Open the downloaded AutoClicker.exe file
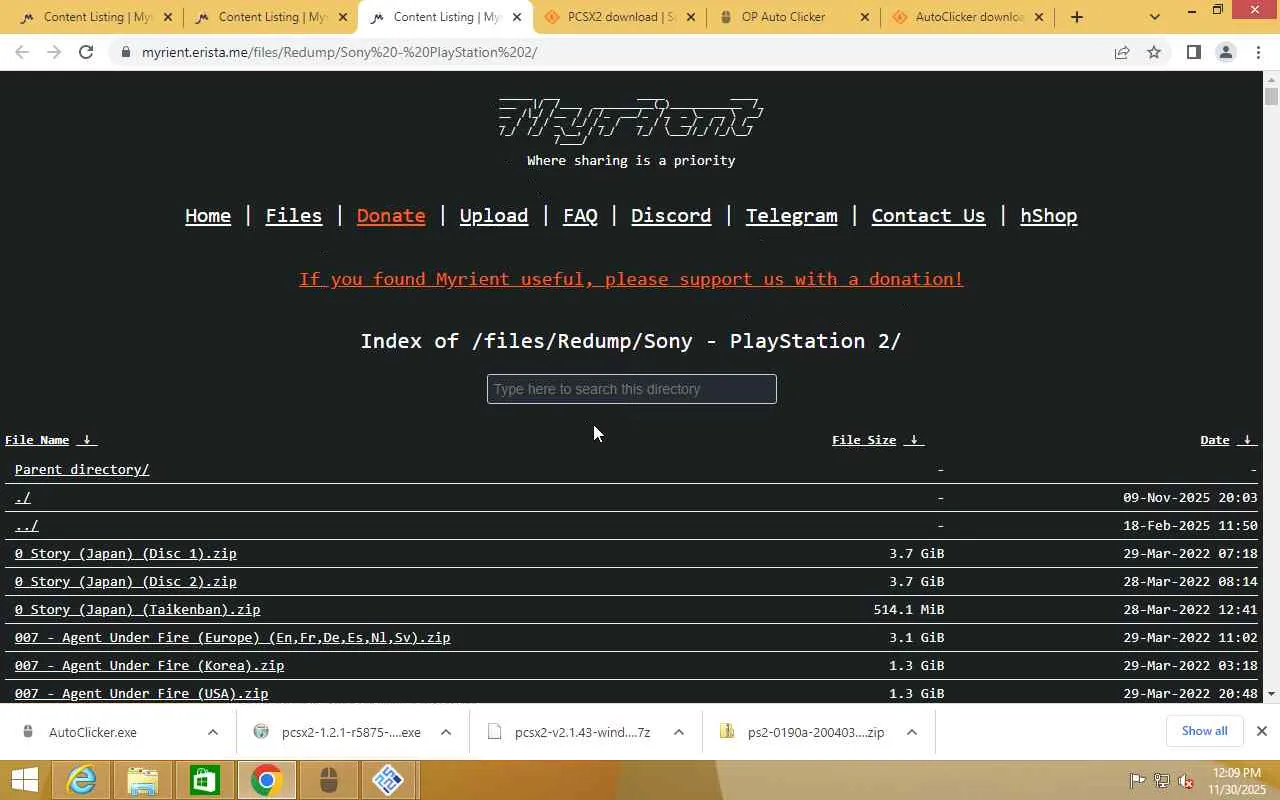 [x=92, y=732]
